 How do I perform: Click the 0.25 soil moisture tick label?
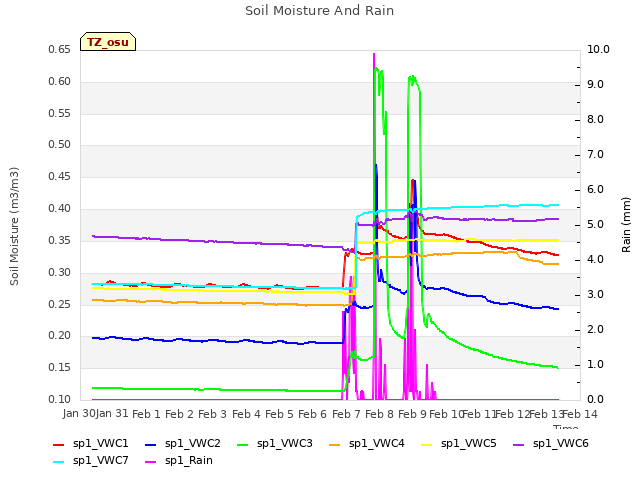click(60, 304)
